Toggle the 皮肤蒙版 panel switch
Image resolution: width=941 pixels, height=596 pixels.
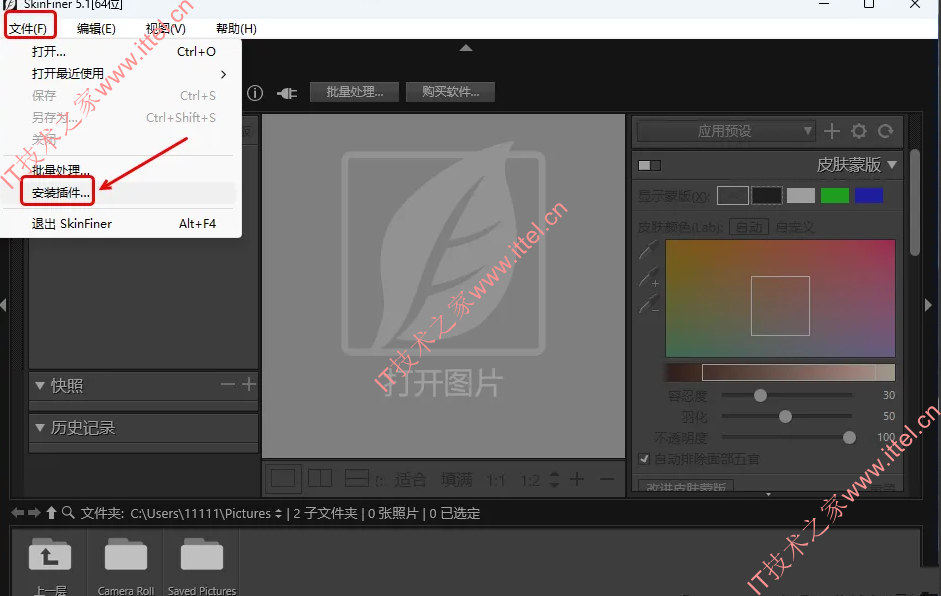649,165
